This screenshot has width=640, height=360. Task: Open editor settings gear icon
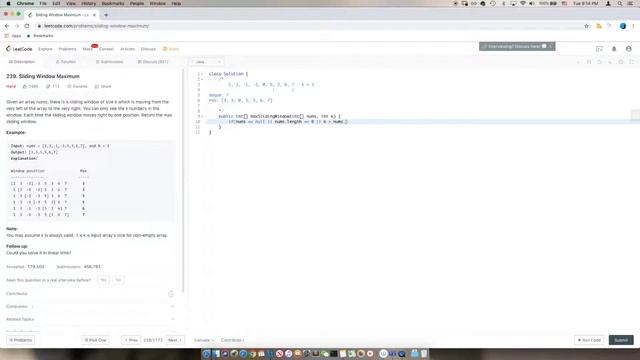(621, 62)
